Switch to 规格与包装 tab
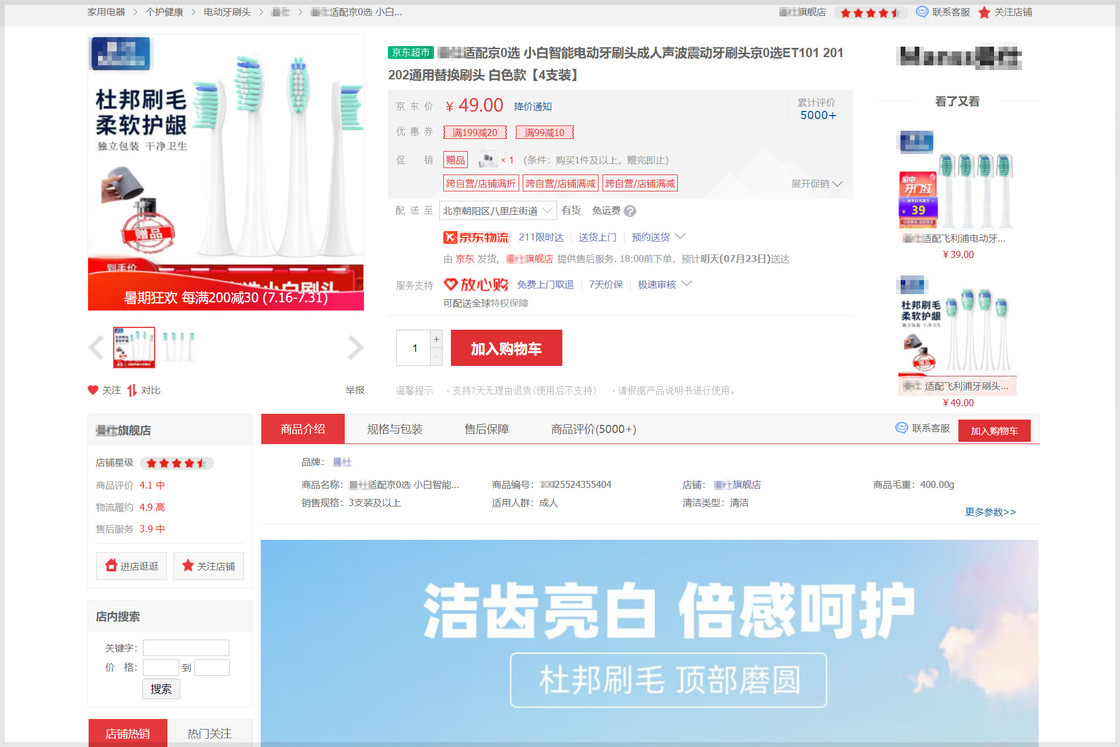This screenshot has width=1120, height=747. click(394, 429)
